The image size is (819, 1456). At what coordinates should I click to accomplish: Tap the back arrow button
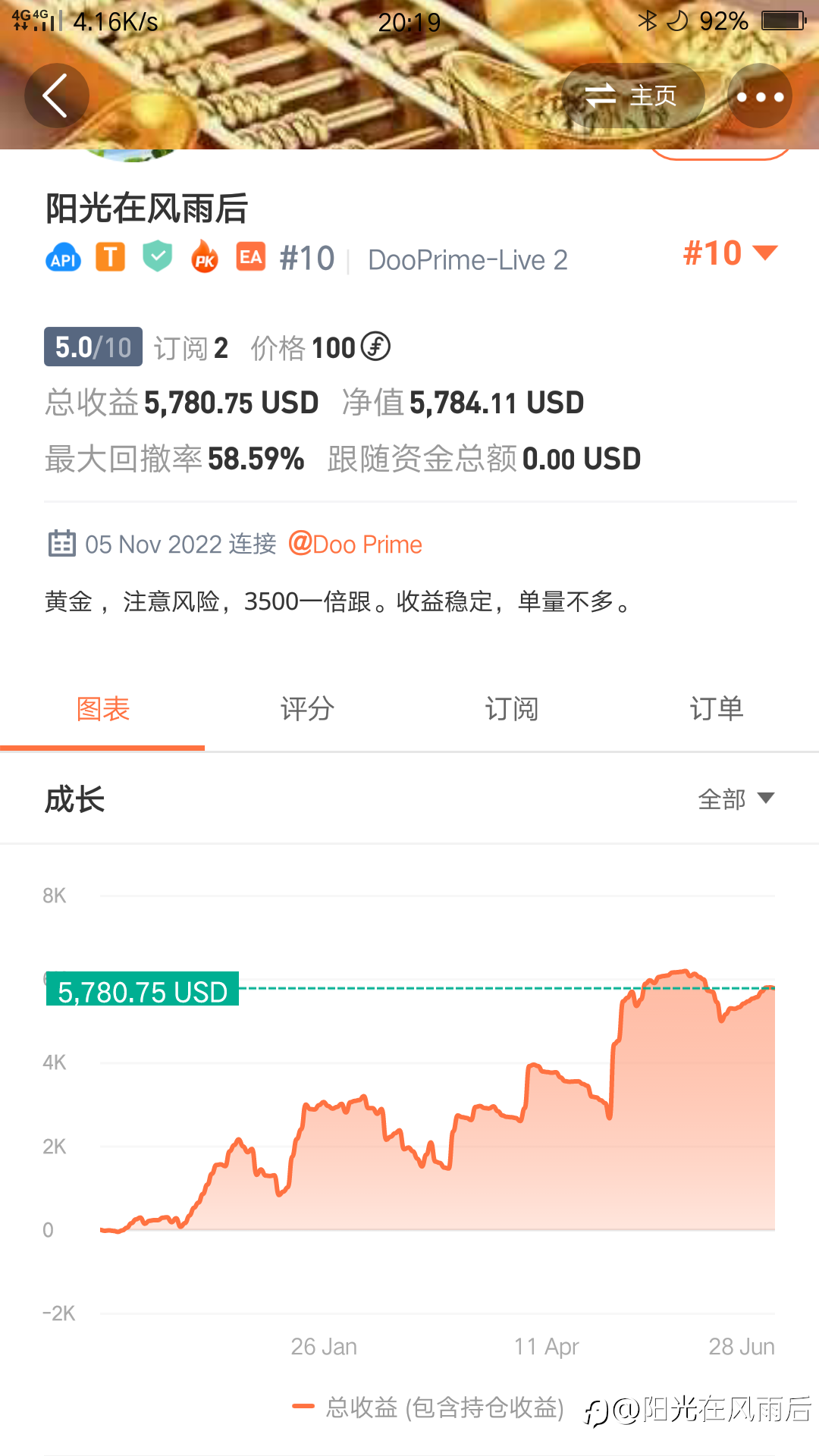point(56,96)
